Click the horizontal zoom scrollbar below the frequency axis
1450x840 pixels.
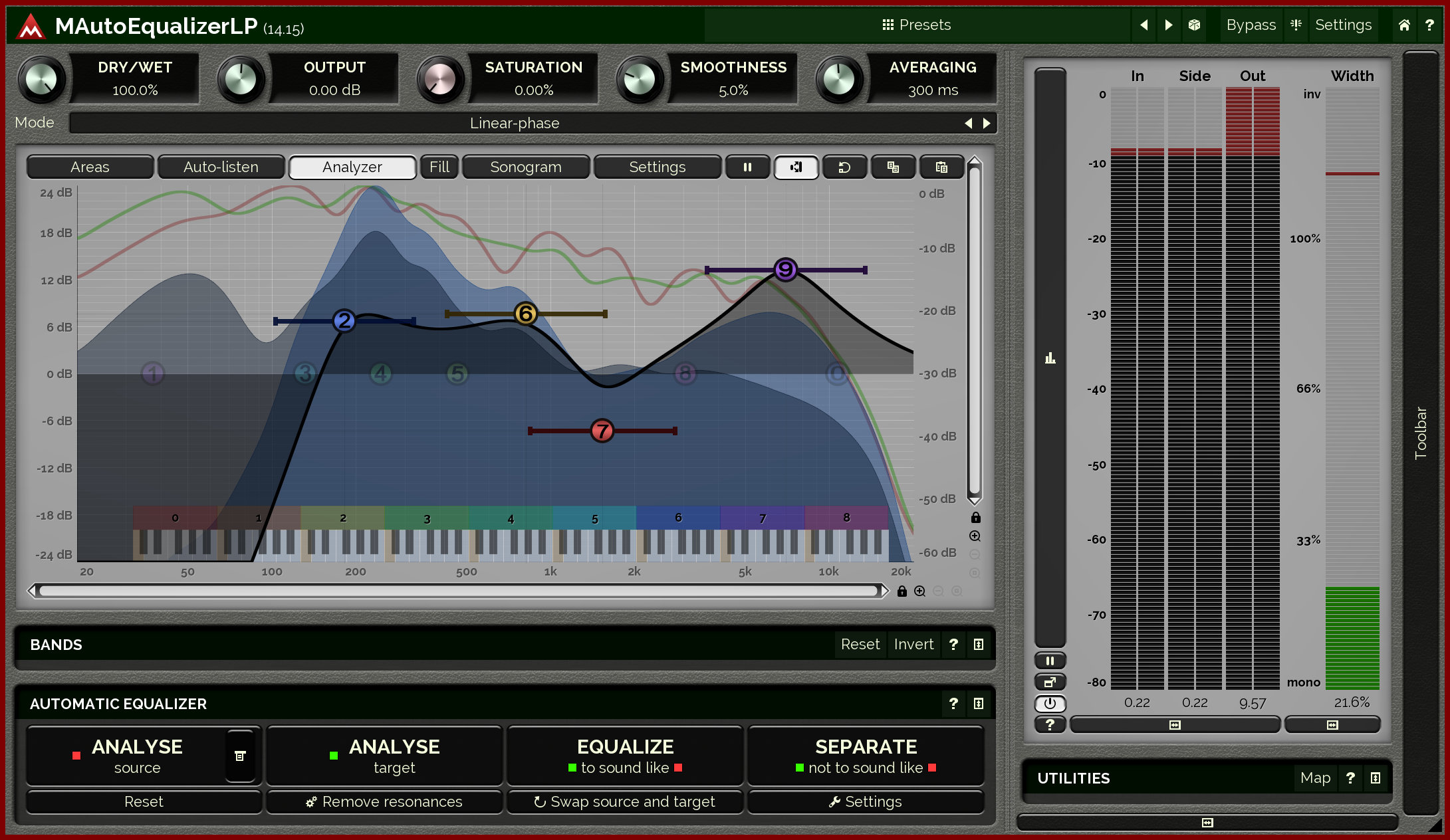click(459, 590)
